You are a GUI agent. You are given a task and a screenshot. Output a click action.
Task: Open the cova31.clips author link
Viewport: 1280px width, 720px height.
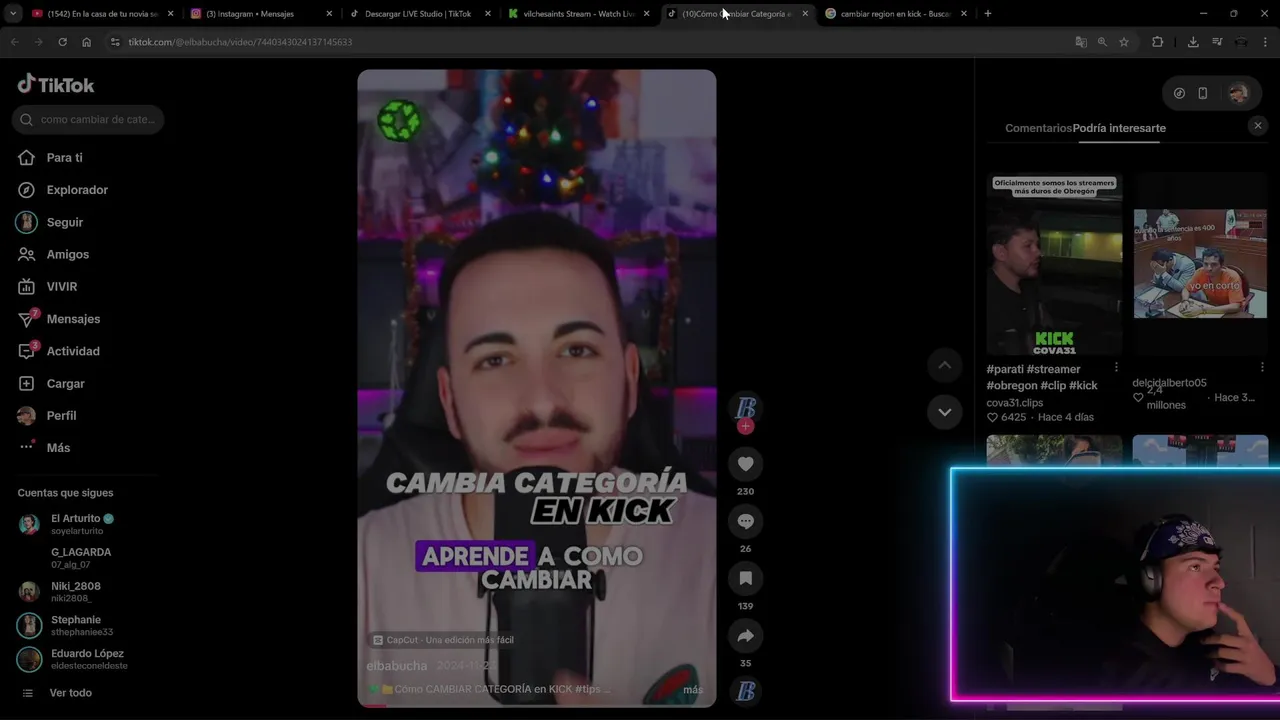coord(1014,403)
